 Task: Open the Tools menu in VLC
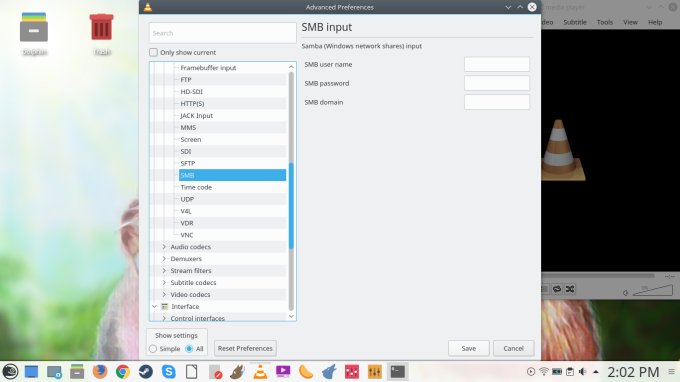pos(605,22)
